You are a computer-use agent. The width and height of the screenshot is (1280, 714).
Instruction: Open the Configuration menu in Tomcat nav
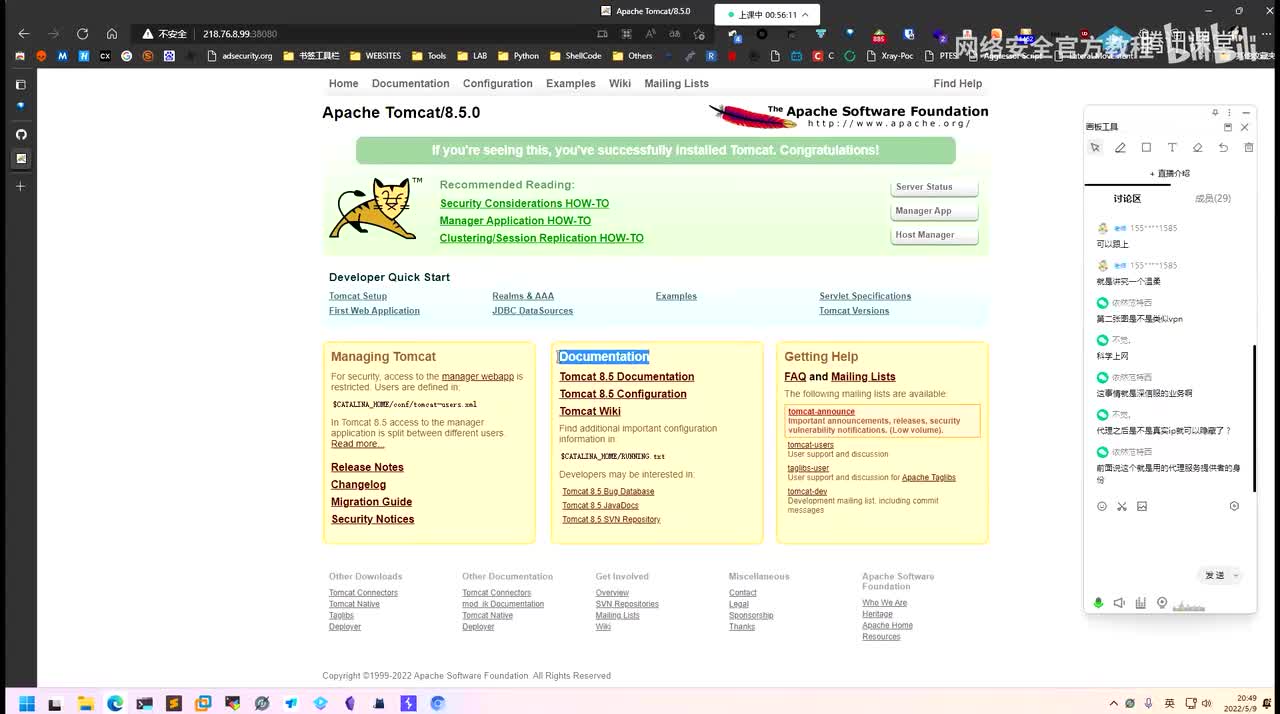pos(498,83)
